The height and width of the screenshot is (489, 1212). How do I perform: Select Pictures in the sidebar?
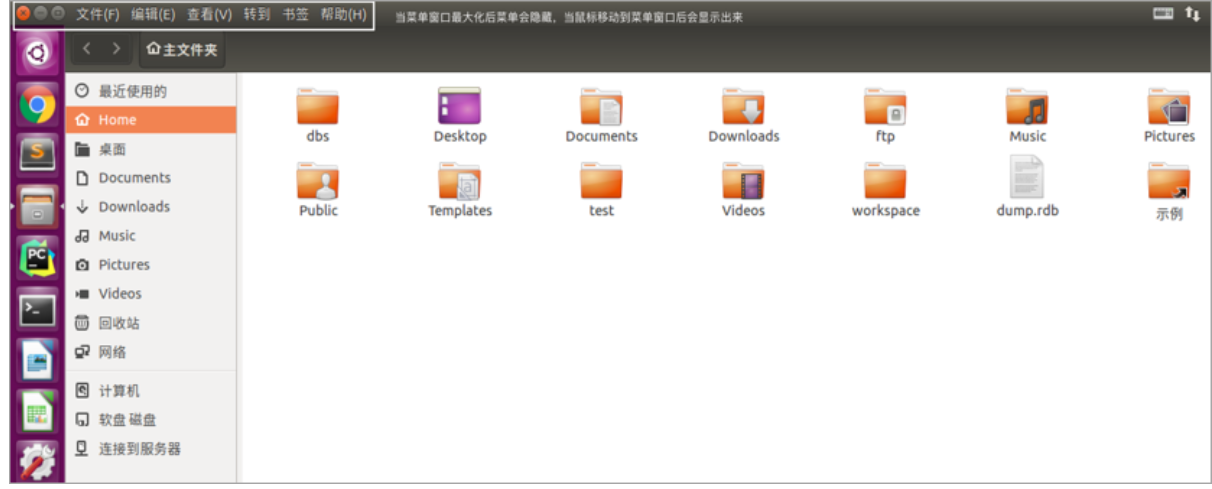pos(151,265)
